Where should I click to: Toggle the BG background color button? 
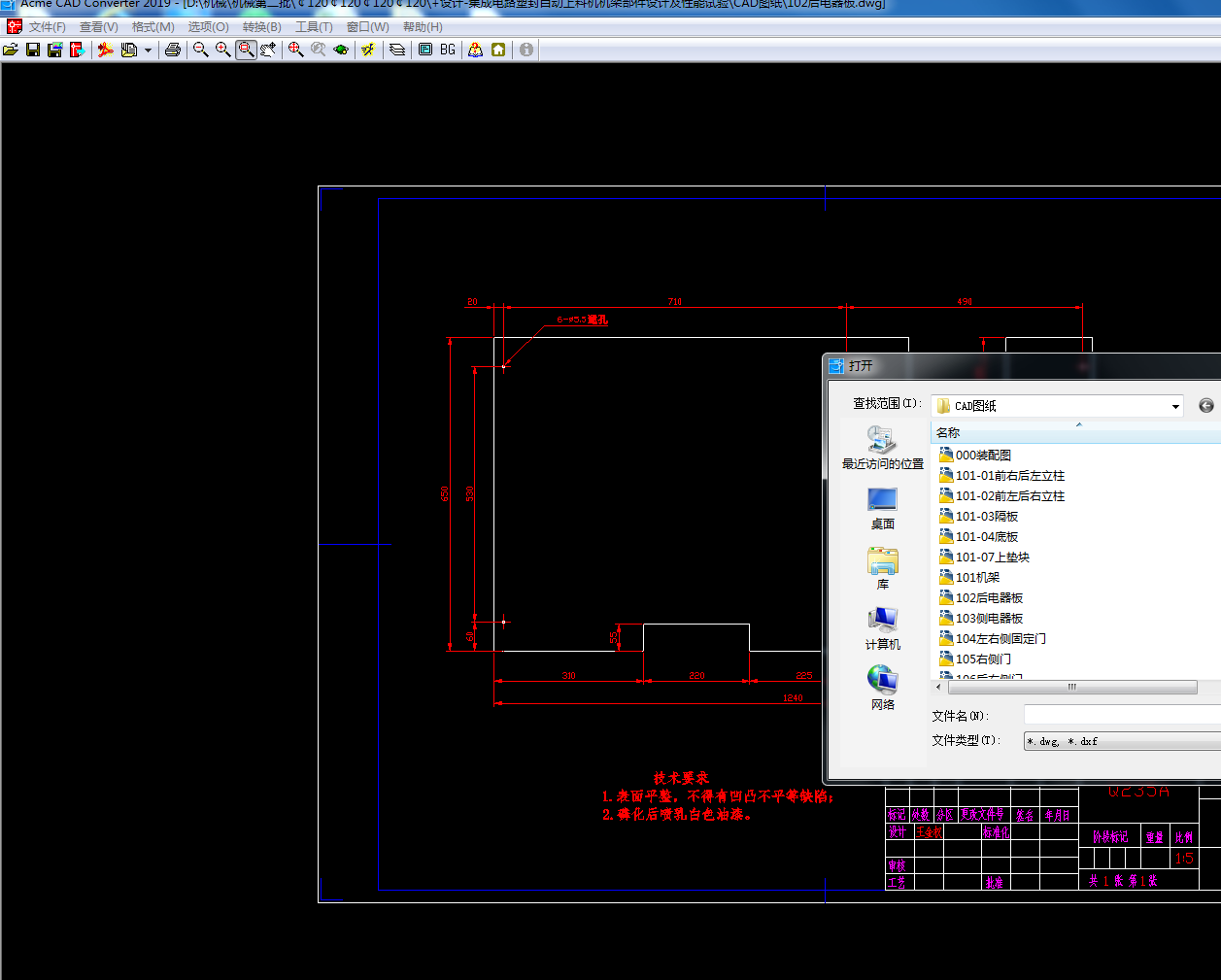click(448, 50)
